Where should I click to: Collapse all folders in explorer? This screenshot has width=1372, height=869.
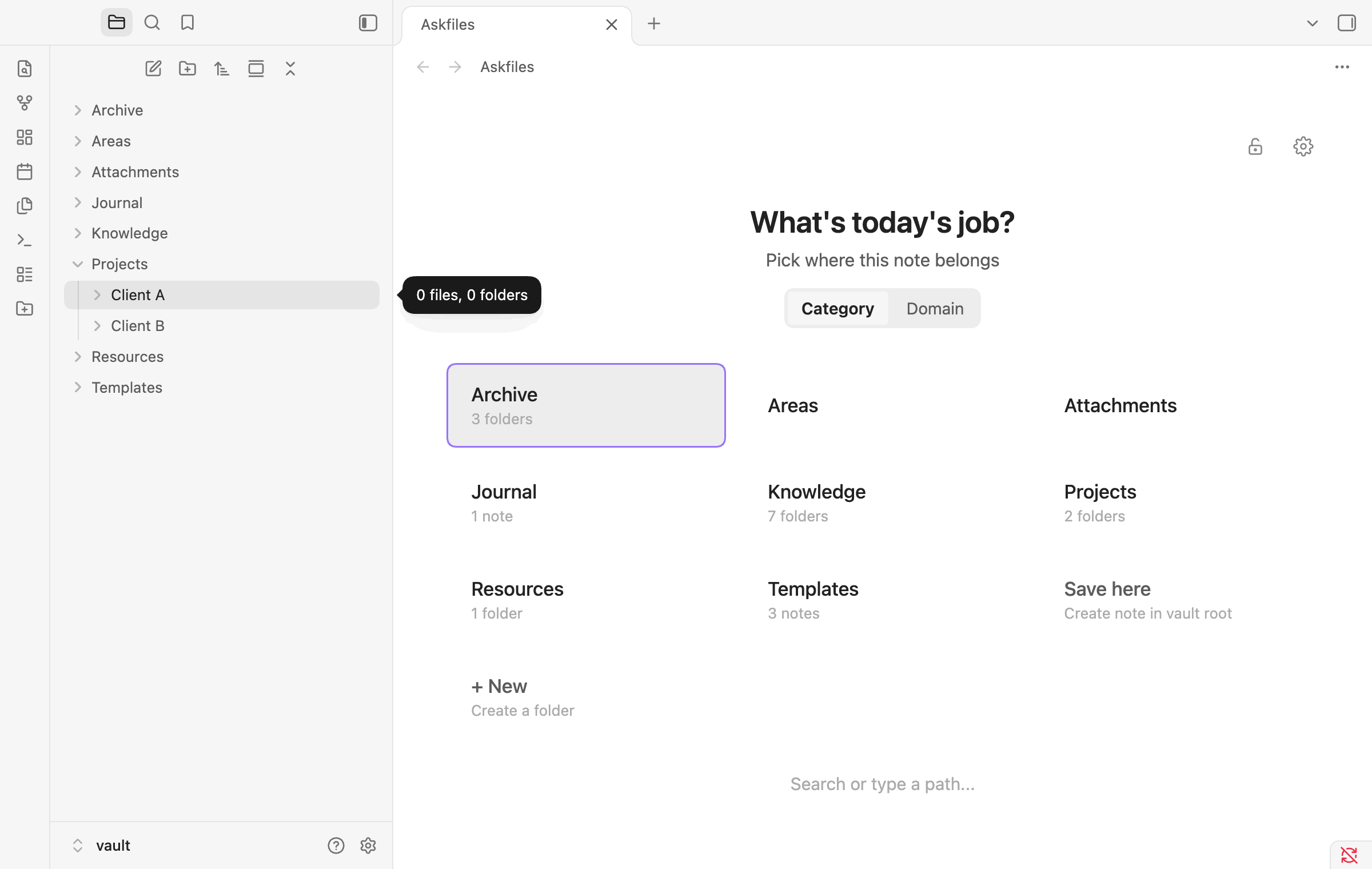coord(290,69)
